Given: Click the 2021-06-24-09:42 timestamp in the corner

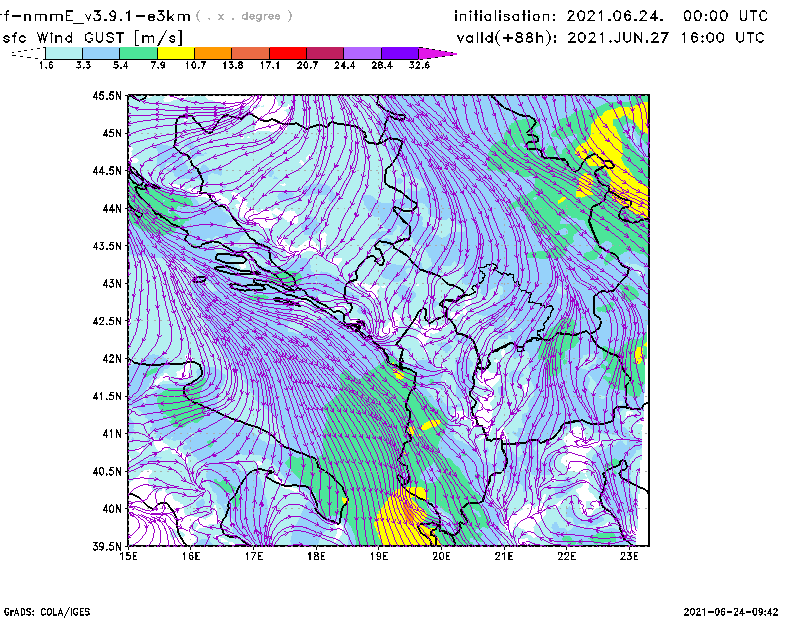Looking at the screenshot, I should click(736, 610).
